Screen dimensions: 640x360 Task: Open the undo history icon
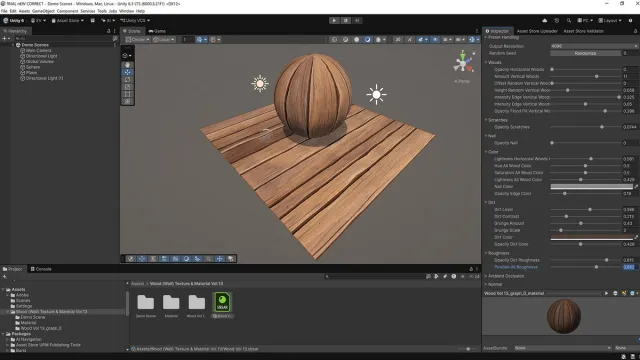556,20
